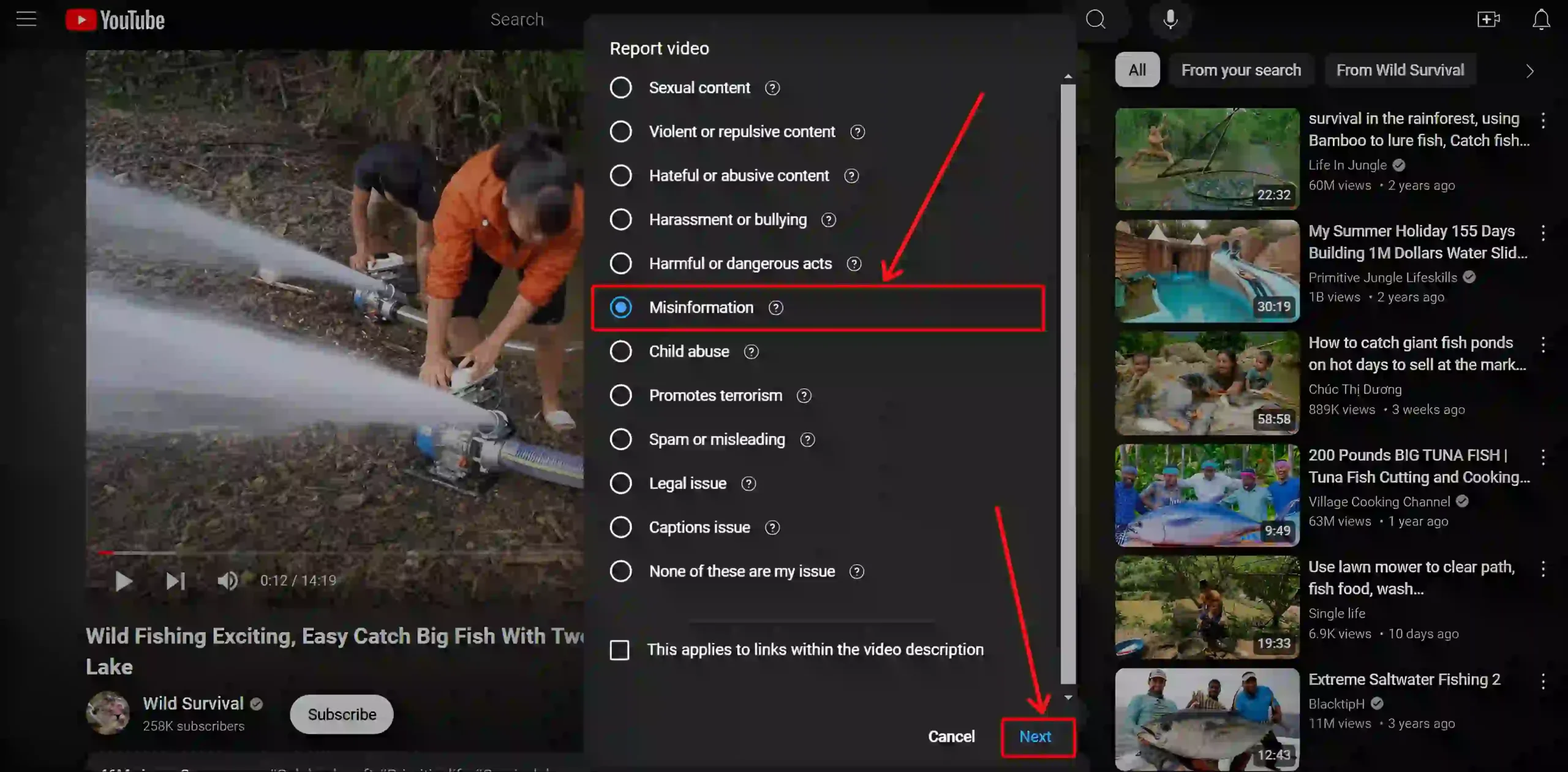Select the All filter tab

[x=1138, y=69]
